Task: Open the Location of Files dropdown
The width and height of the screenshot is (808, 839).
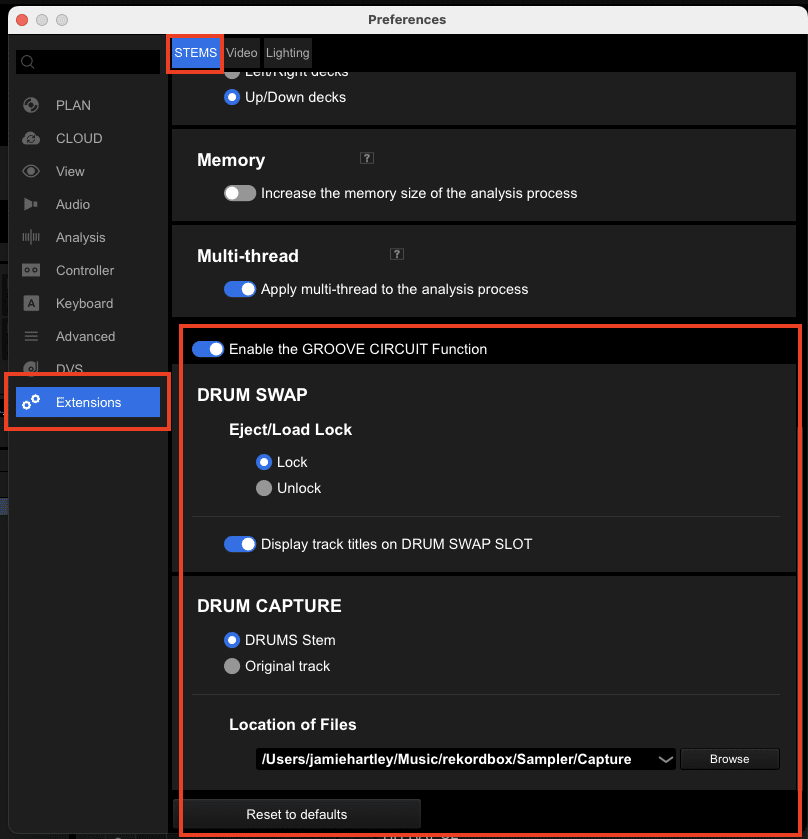Action: pyautogui.click(x=666, y=759)
